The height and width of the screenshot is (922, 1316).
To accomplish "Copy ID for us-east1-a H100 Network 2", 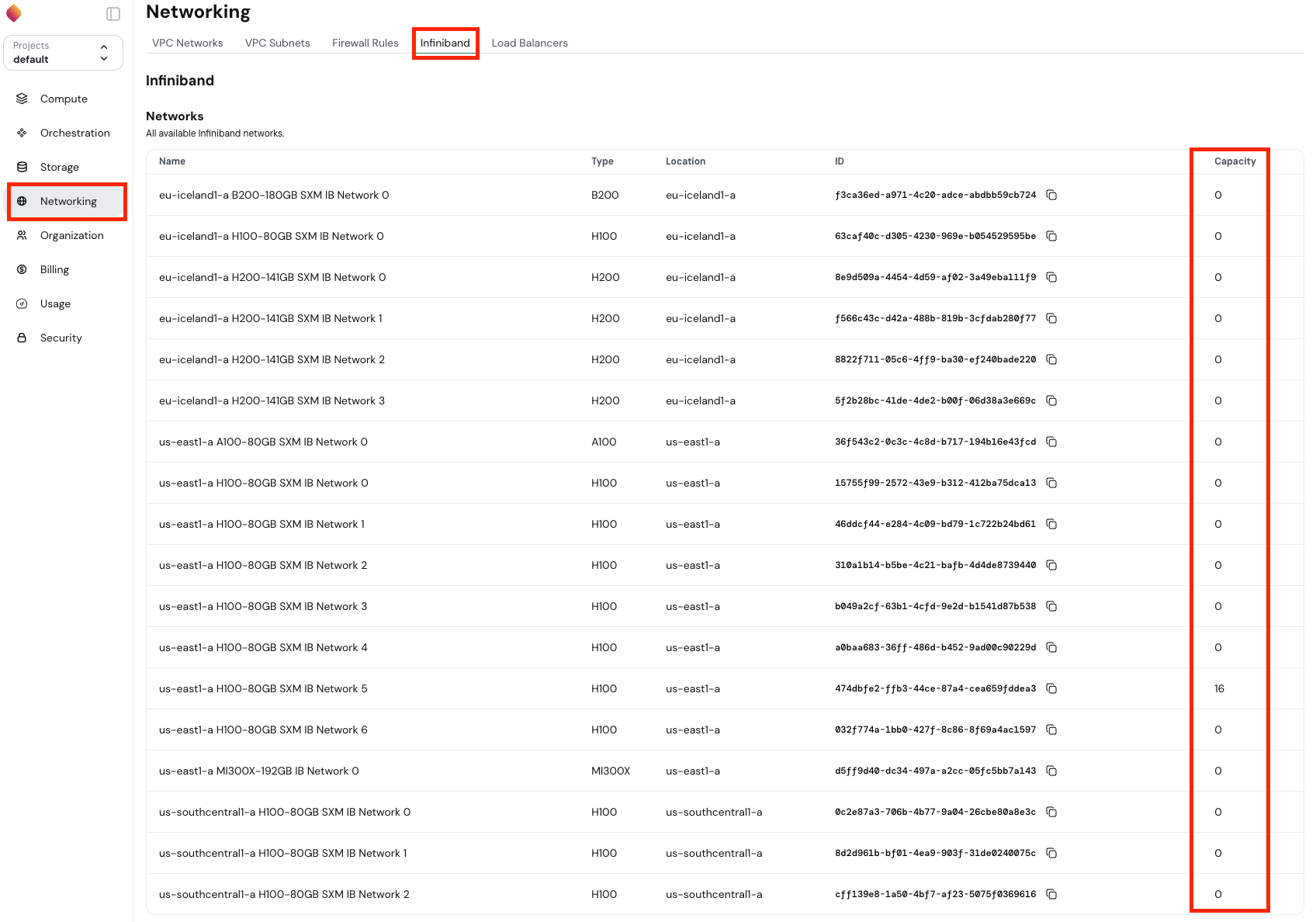I will 1051,565.
